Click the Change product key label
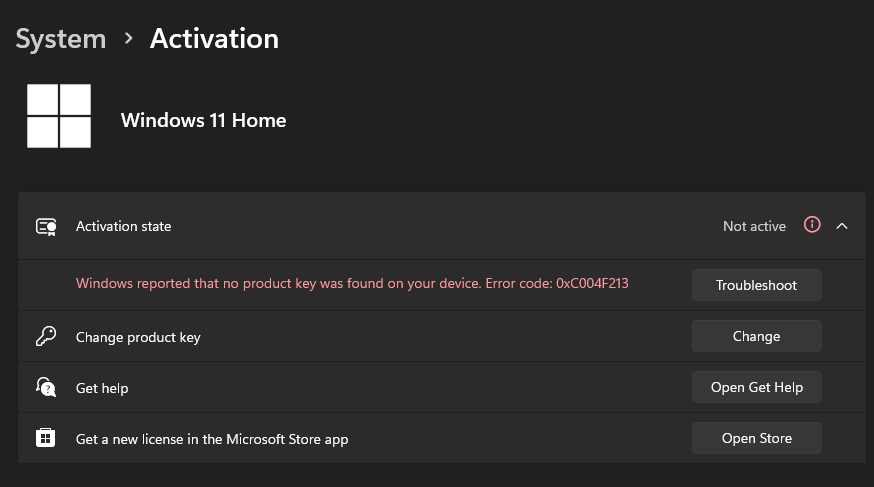The width and height of the screenshot is (874, 487). coord(138,337)
